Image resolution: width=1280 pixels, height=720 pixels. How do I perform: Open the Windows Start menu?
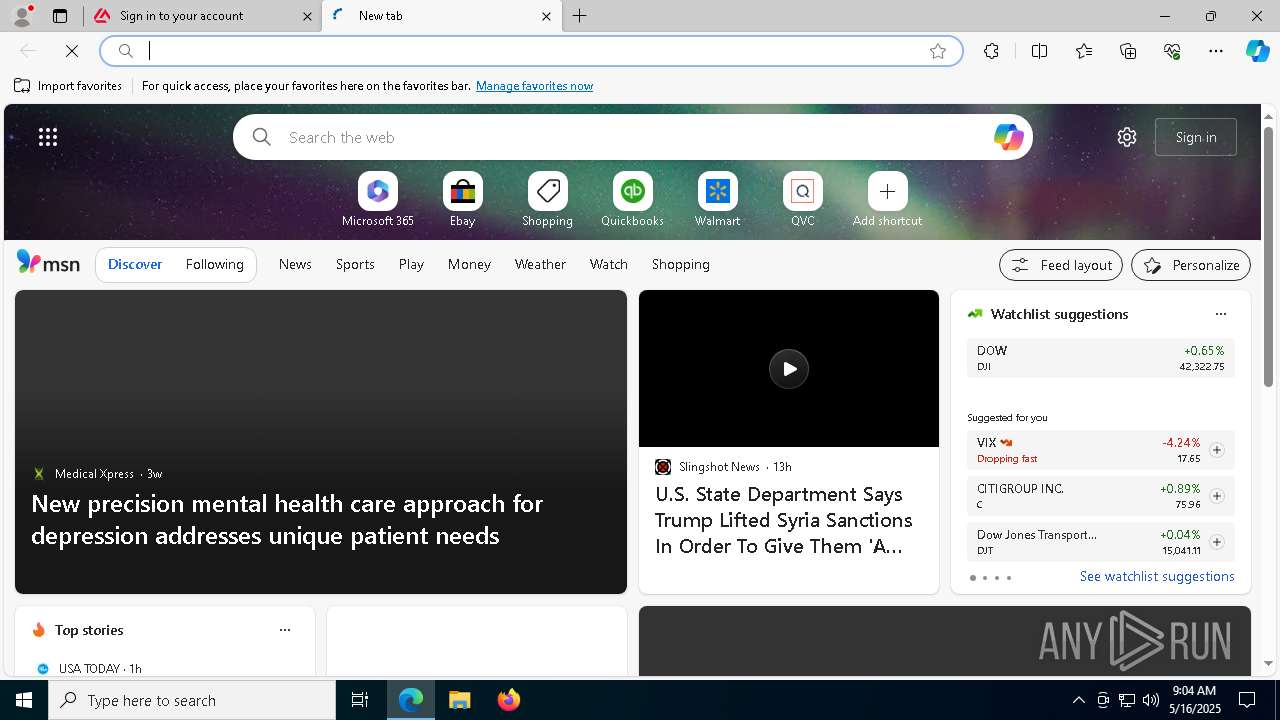[x=24, y=700]
